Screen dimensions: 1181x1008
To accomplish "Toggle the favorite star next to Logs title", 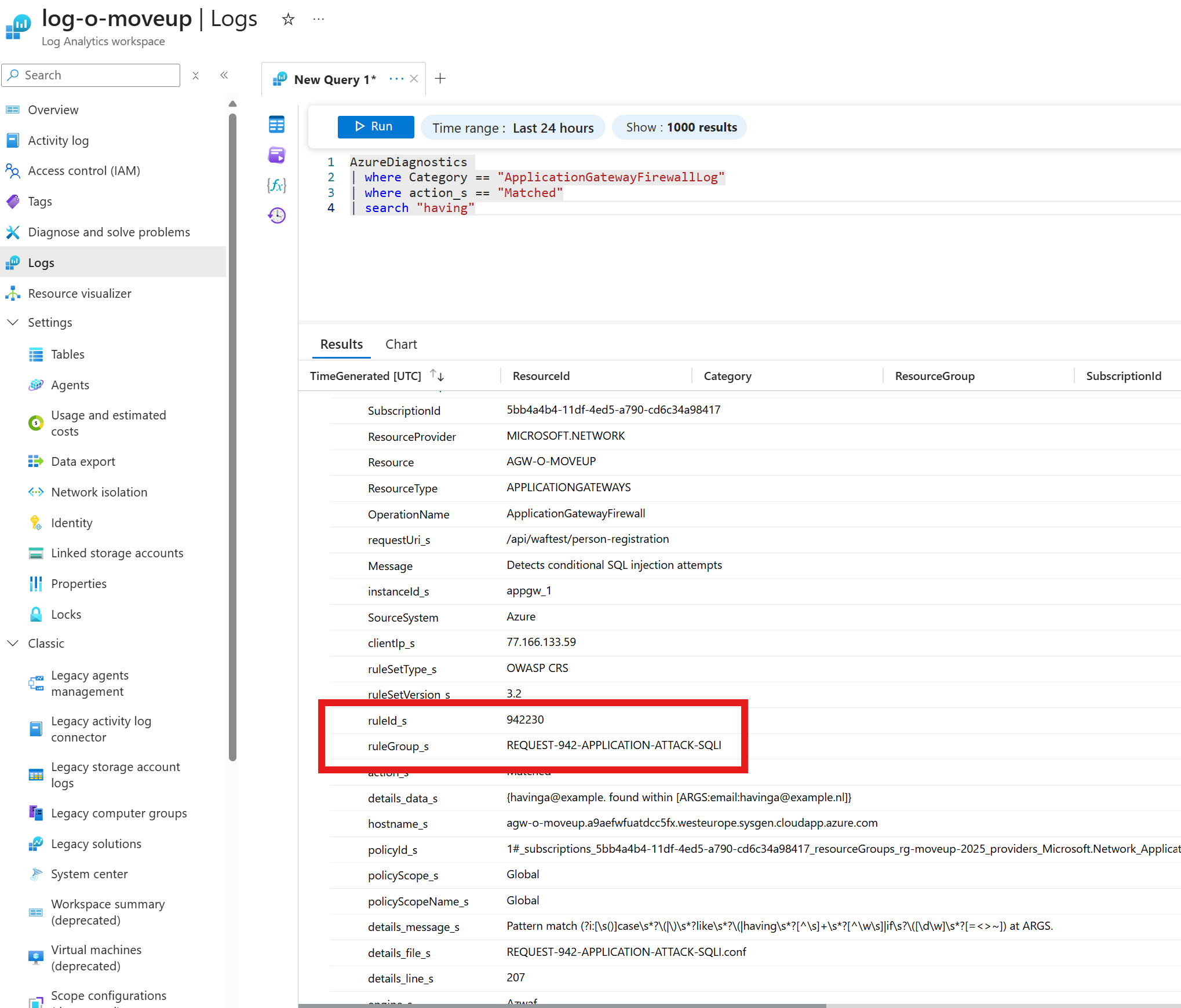I will [288, 19].
